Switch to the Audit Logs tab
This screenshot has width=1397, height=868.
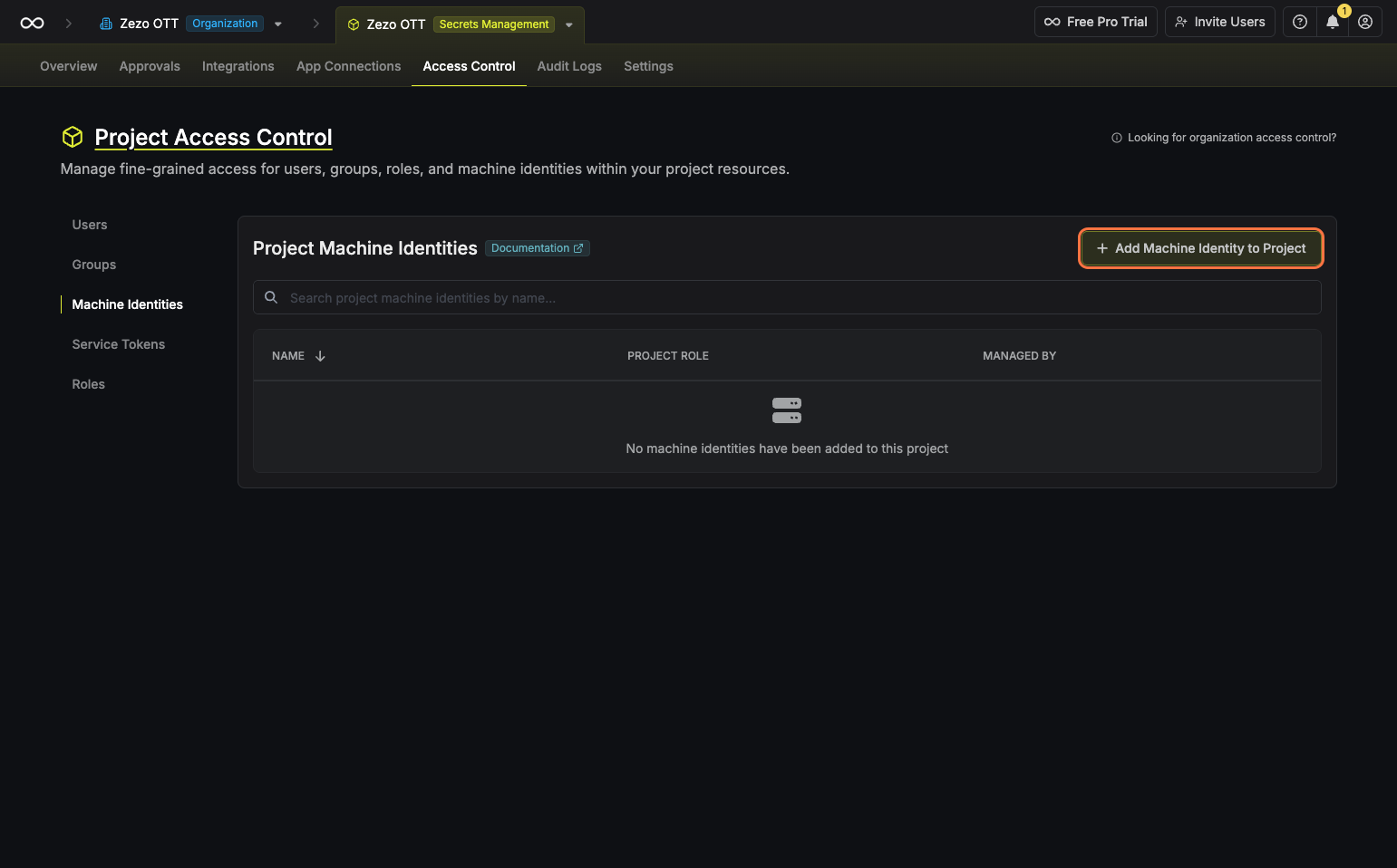(x=568, y=66)
